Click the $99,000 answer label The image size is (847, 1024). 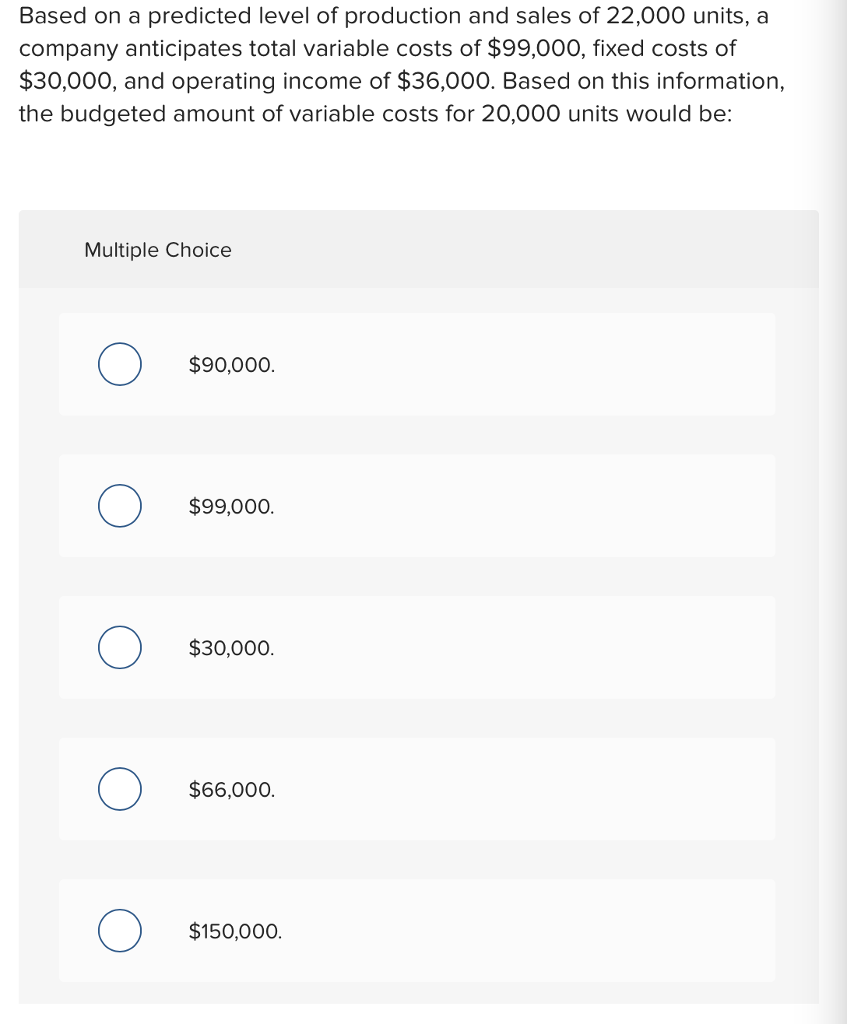[230, 506]
